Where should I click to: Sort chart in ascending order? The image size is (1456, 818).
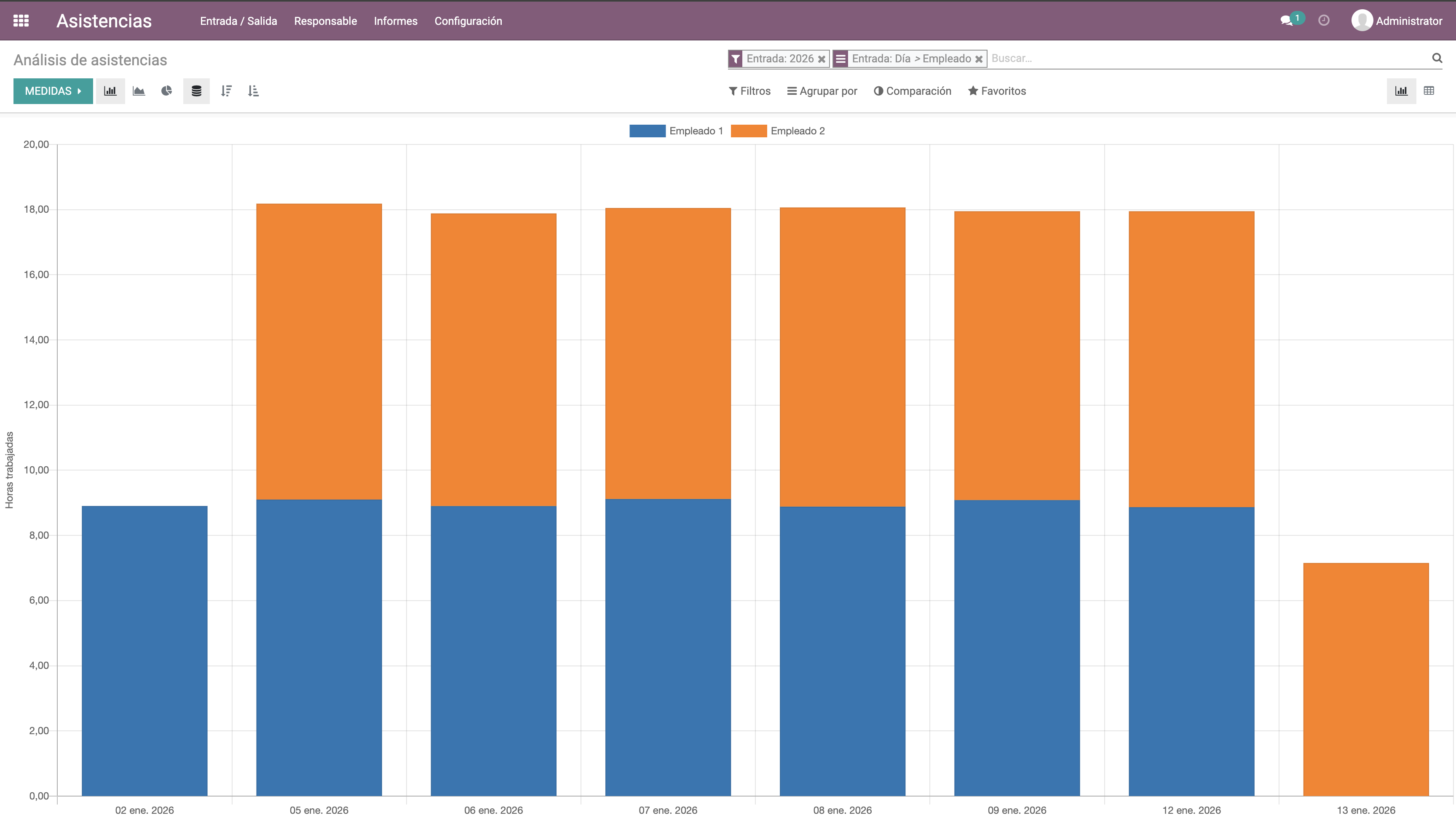(253, 91)
